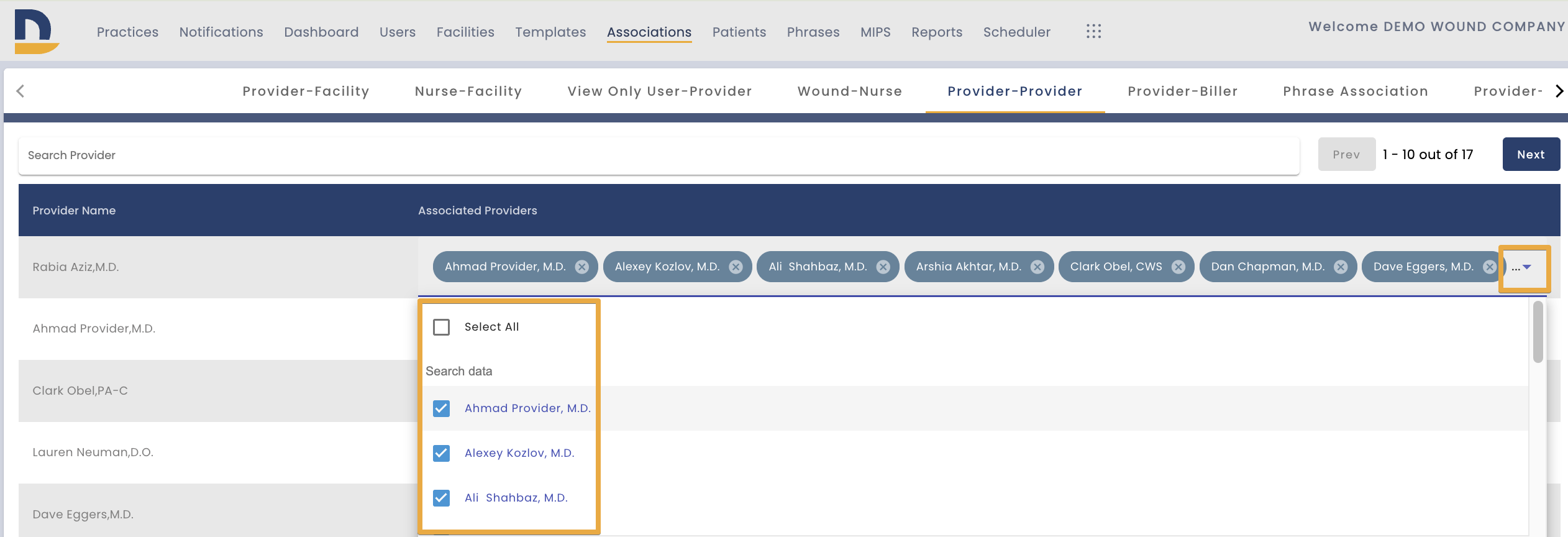Open the more apps grid icon

click(x=1093, y=32)
